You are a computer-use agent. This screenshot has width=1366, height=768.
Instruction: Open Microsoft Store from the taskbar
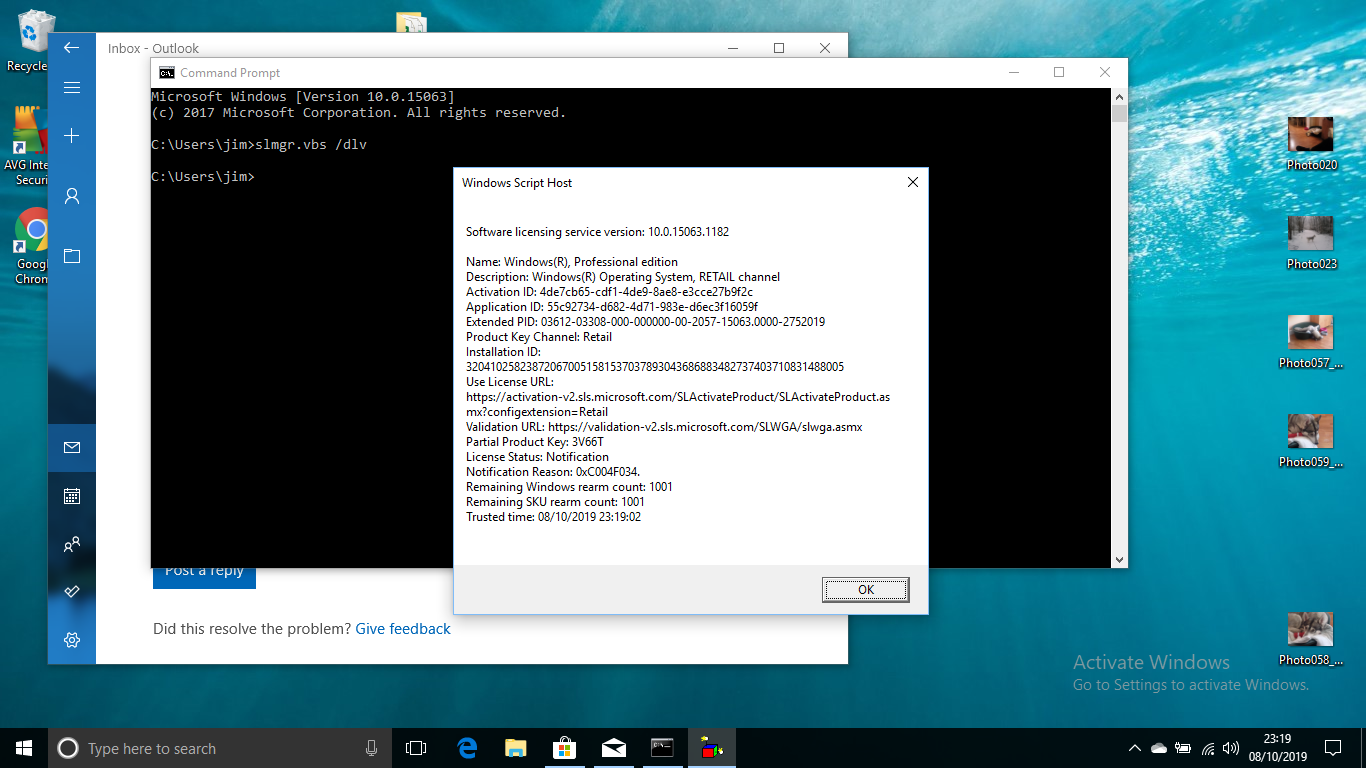point(565,748)
